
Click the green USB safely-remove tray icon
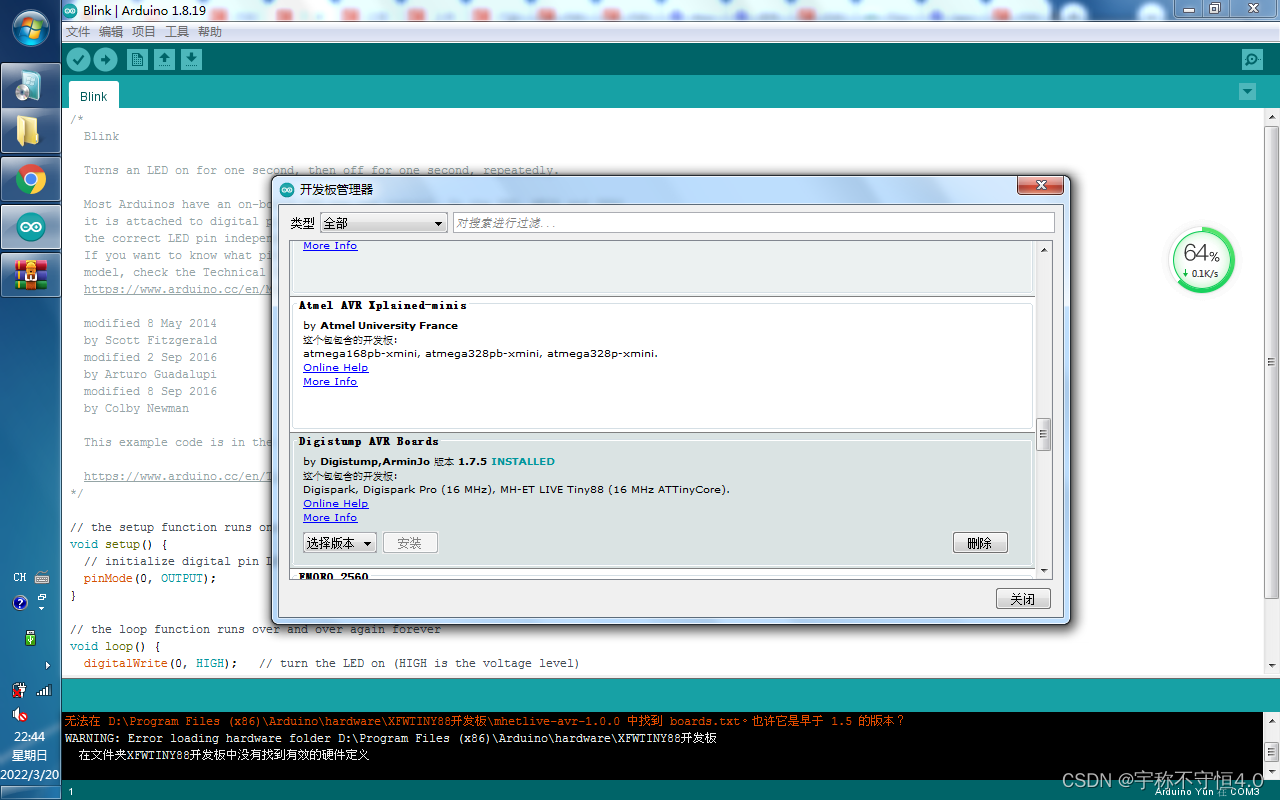click(x=30, y=638)
